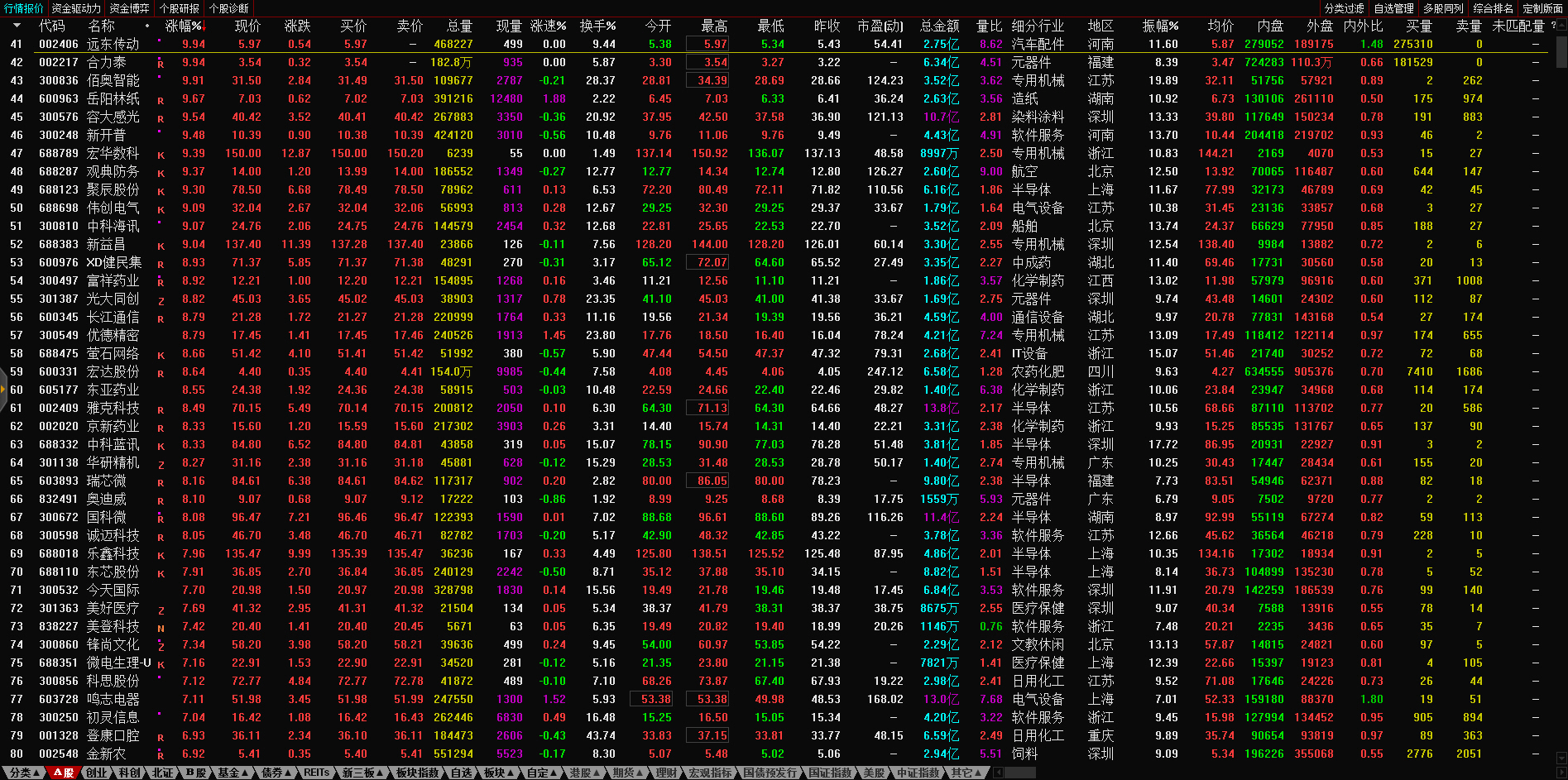Click the Z marker beside 光大同创
This screenshot has width=1568, height=780.
pos(161,300)
